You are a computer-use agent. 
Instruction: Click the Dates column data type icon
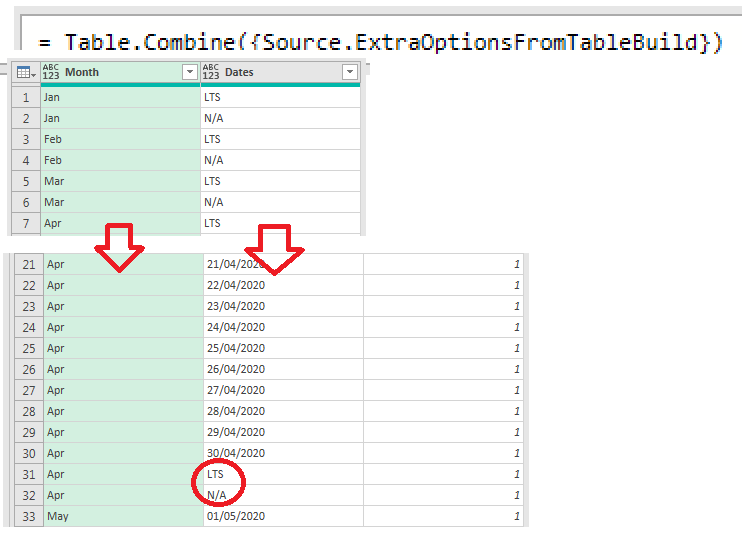[x=211, y=73]
